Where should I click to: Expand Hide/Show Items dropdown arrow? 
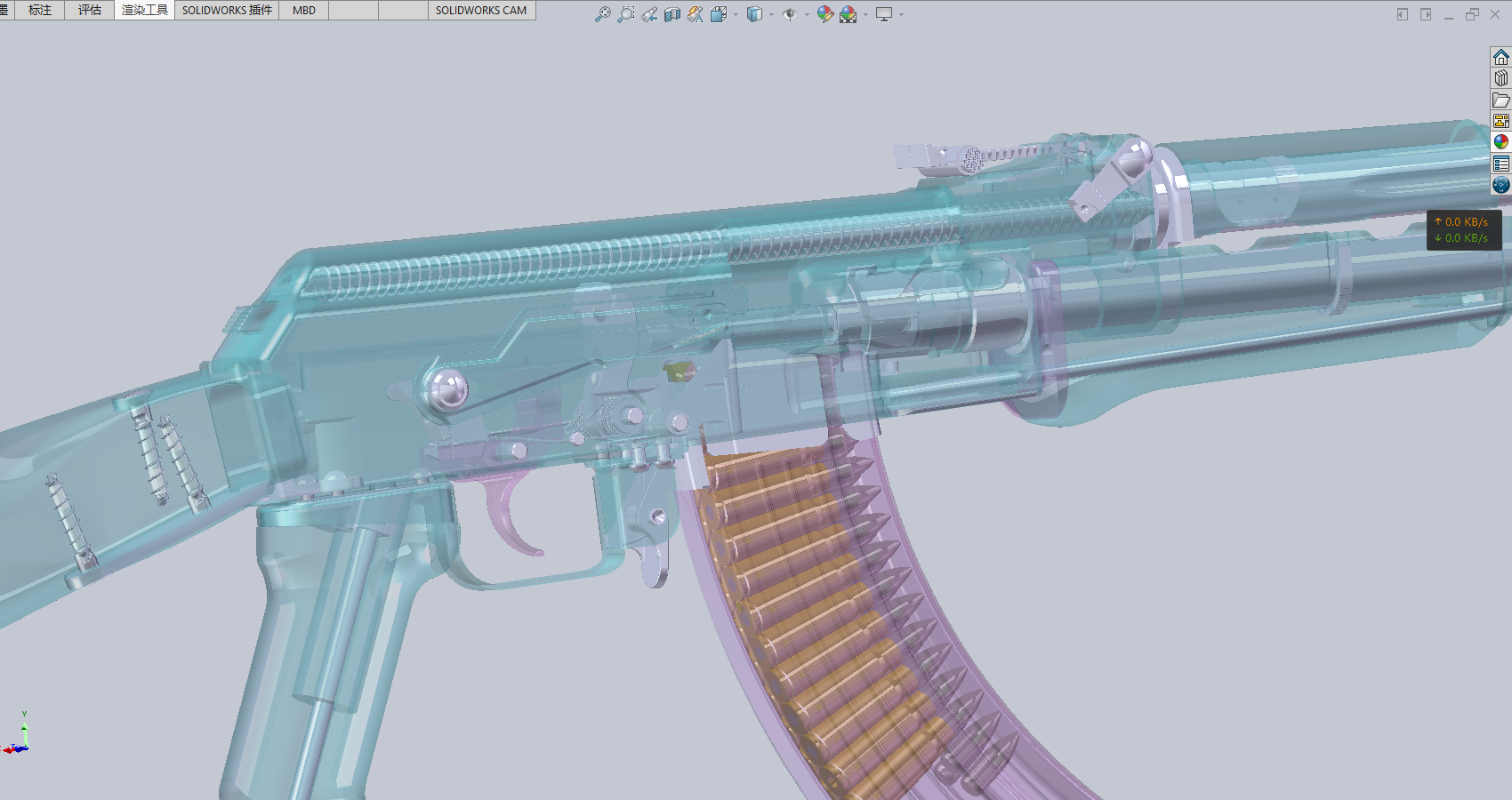tap(807, 14)
